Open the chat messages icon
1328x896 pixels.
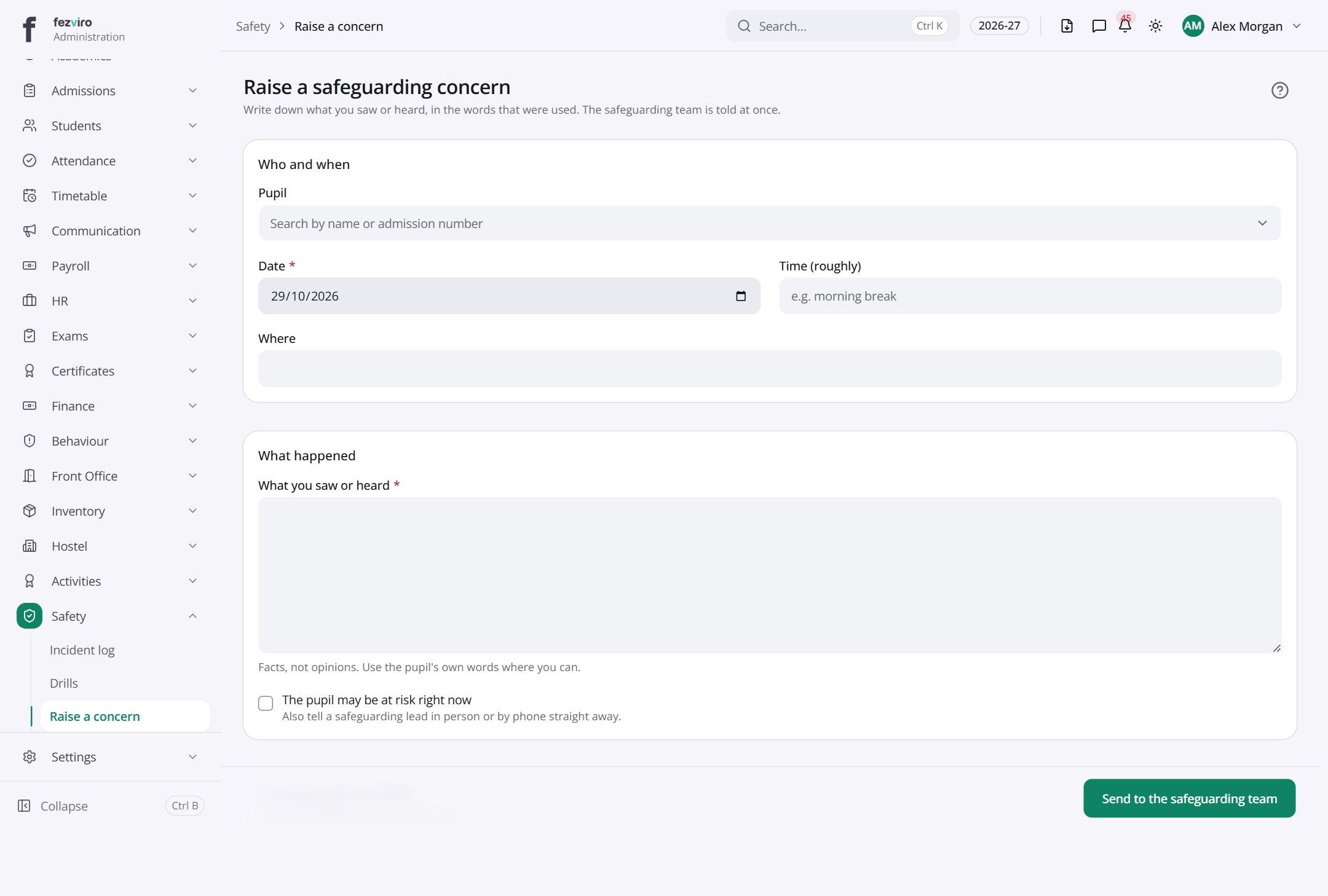tap(1099, 26)
